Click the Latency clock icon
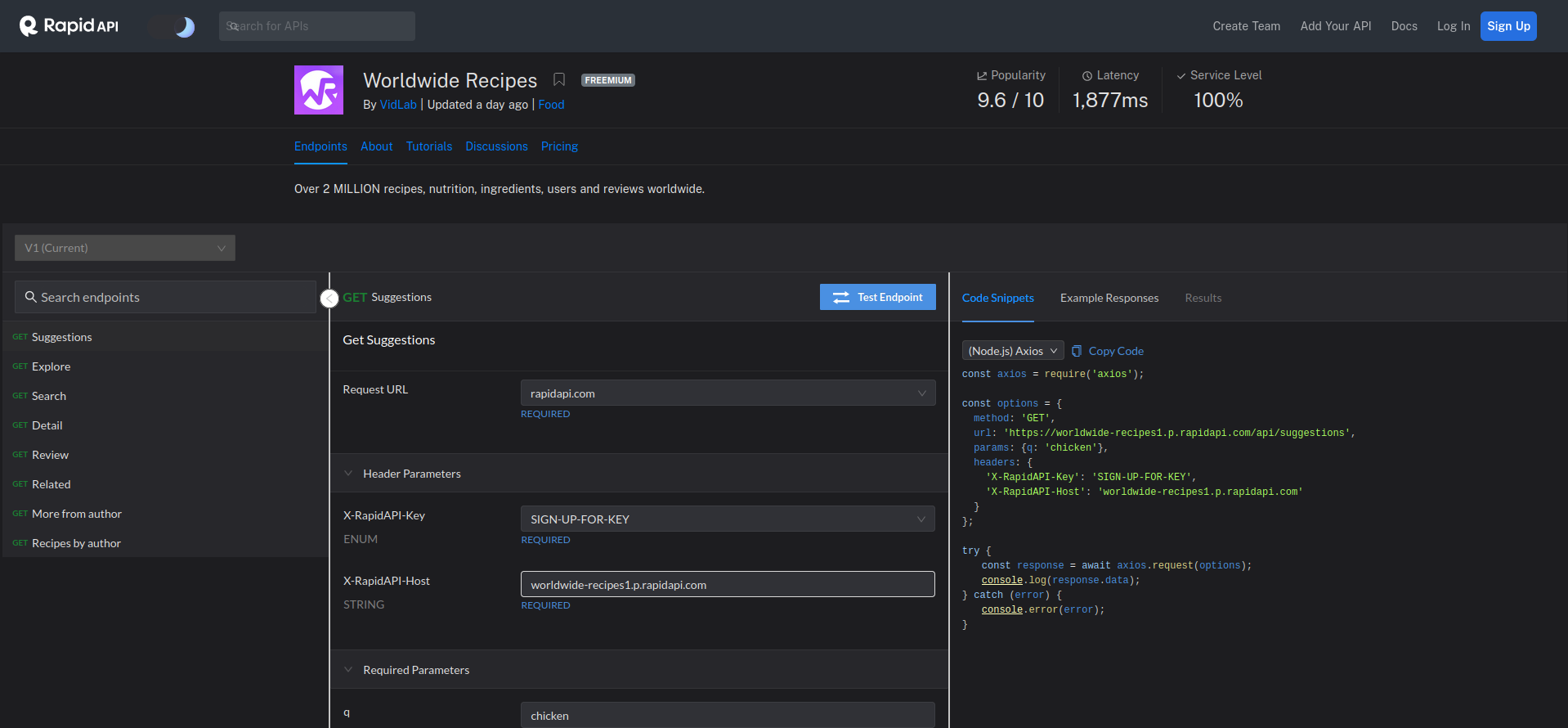Screen dimensions: 1568x728 click(x=1087, y=75)
